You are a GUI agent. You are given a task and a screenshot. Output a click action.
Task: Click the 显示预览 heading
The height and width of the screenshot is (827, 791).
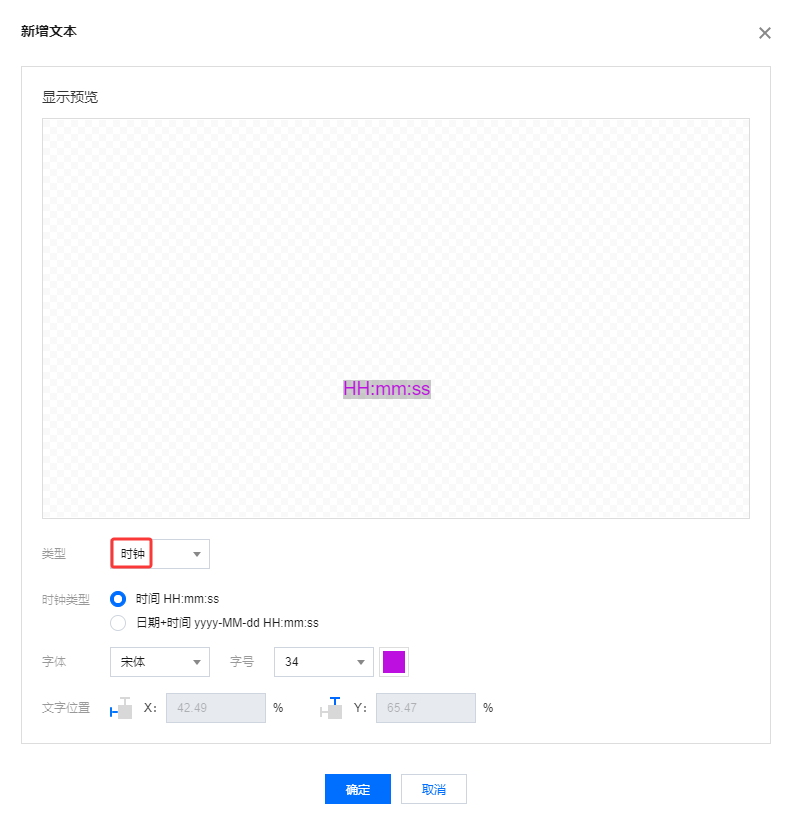[70, 97]
